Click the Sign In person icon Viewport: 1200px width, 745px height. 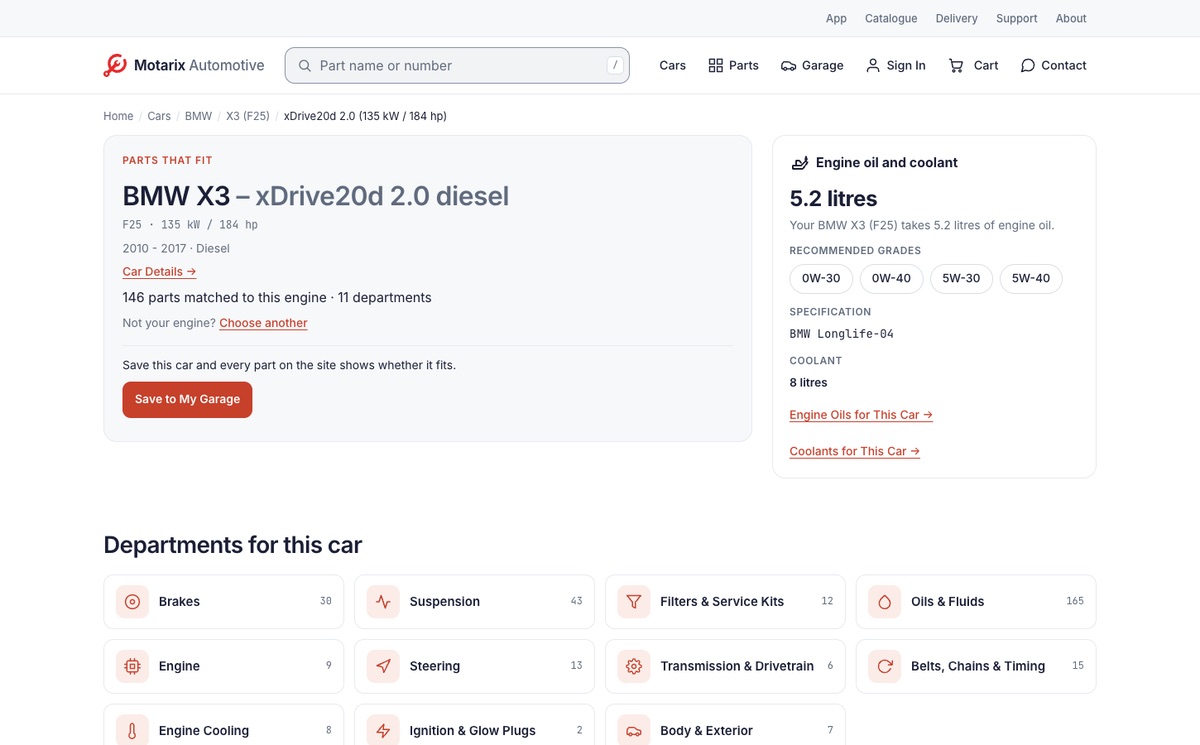coord(873,66)
